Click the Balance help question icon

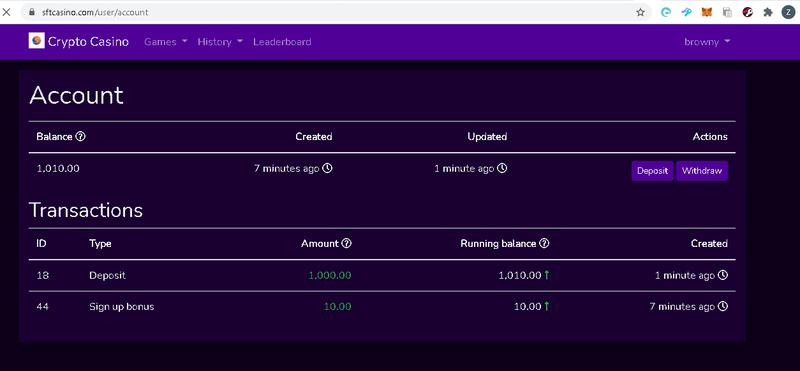(x=80, y=137)
